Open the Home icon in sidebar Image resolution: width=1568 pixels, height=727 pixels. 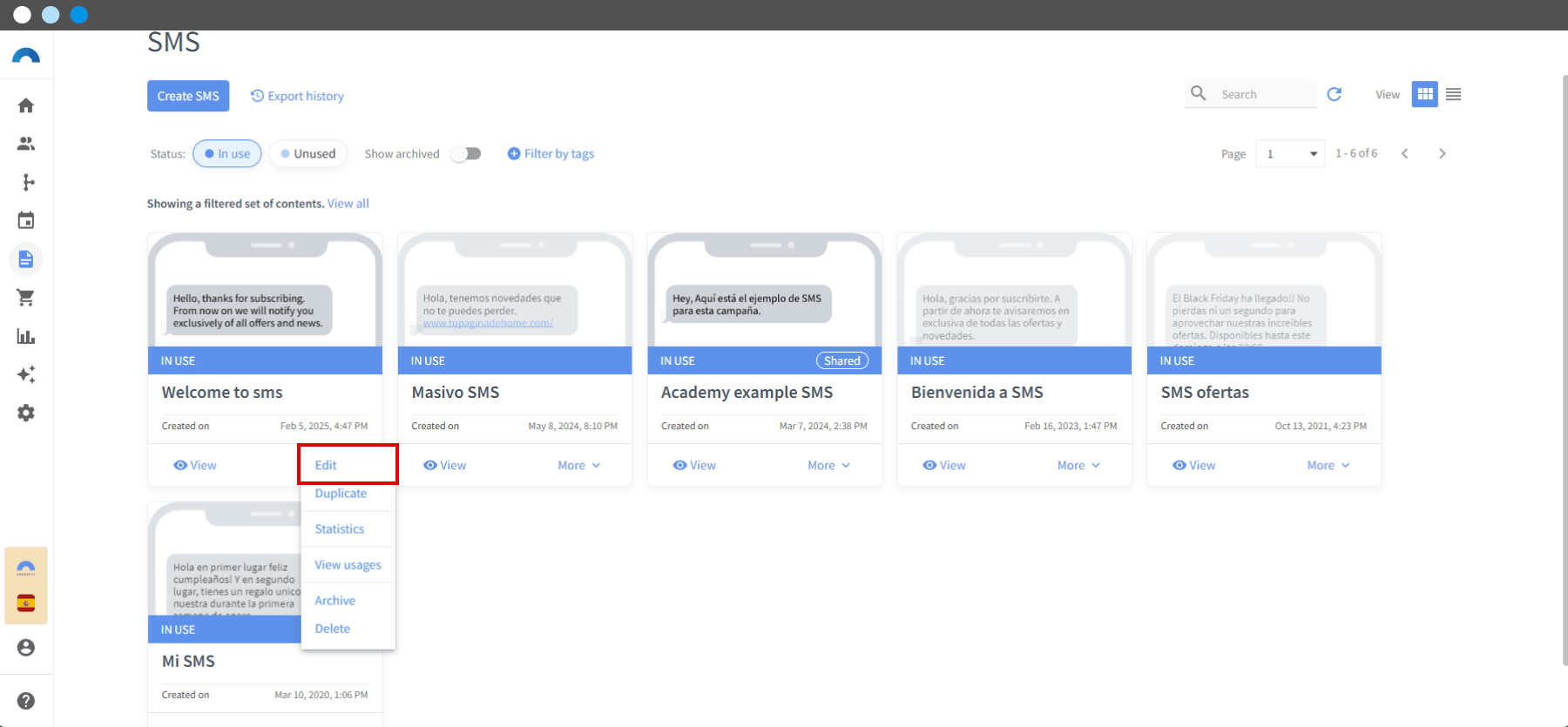click(26, 105)
